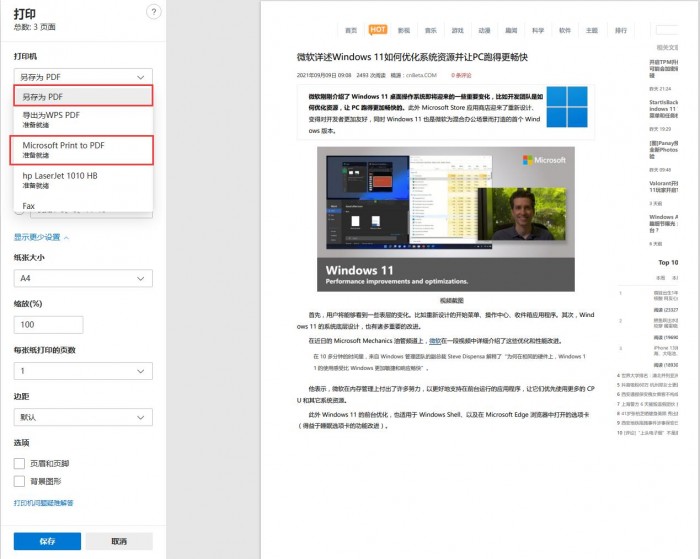The height and width of the screenshot is (559, 700).
Task: Pick hp LaserJet 1010 HB printer
Action: pyautogui.click(x=83, y=180)
